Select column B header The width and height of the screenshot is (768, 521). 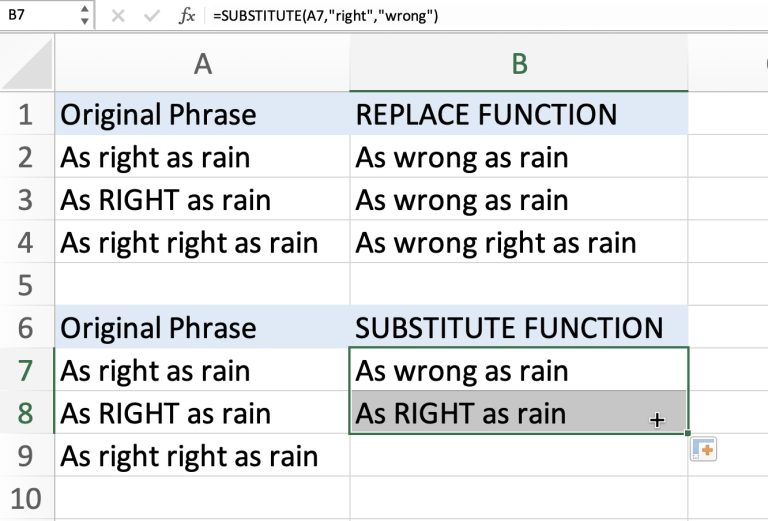pos(518,65)
